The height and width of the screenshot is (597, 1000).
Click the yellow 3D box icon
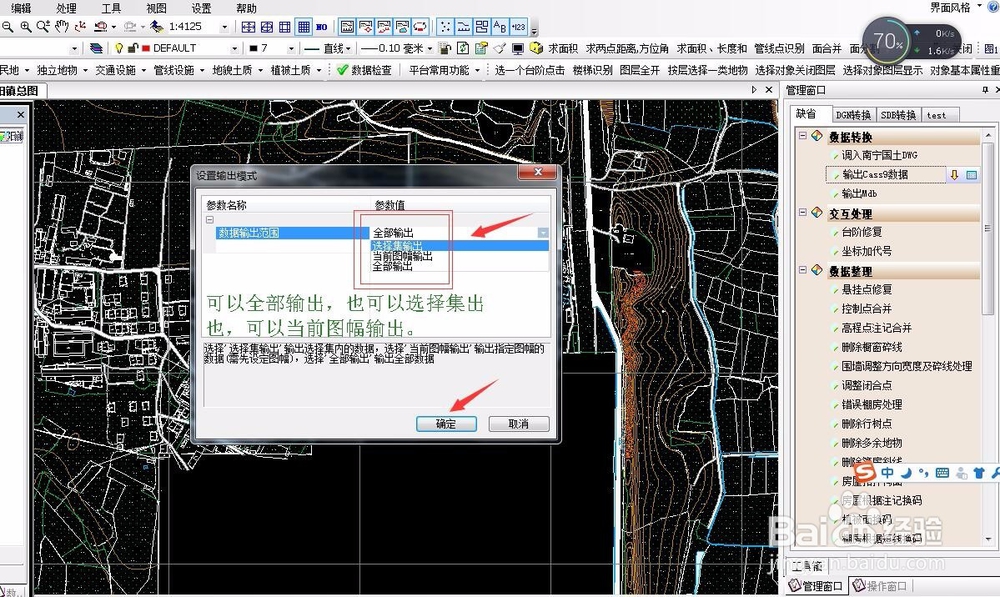536,48
